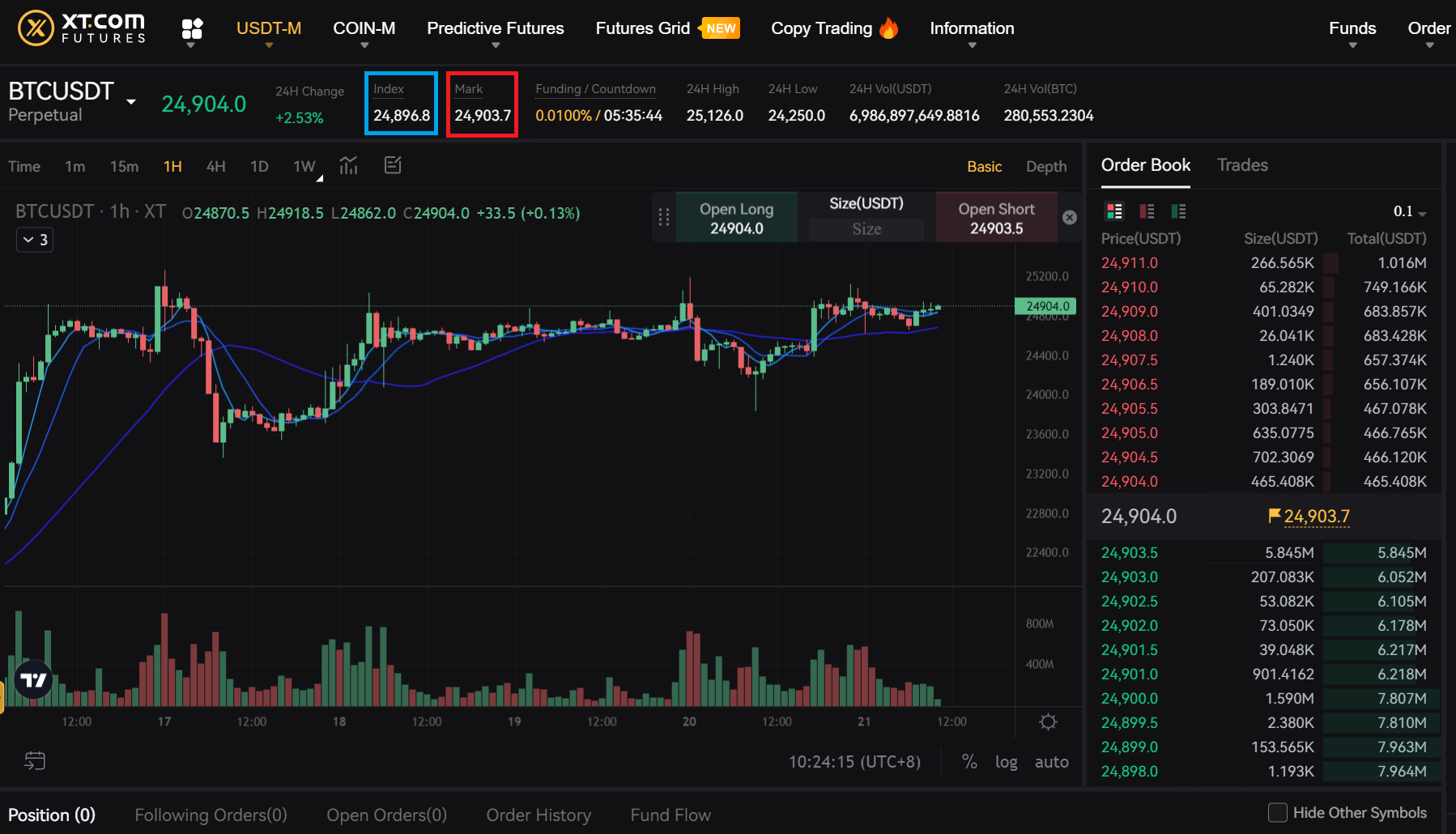This screenshot has height=834, width=1456.
Task: Open the Order History tab
Action: (x=539, y=815)
